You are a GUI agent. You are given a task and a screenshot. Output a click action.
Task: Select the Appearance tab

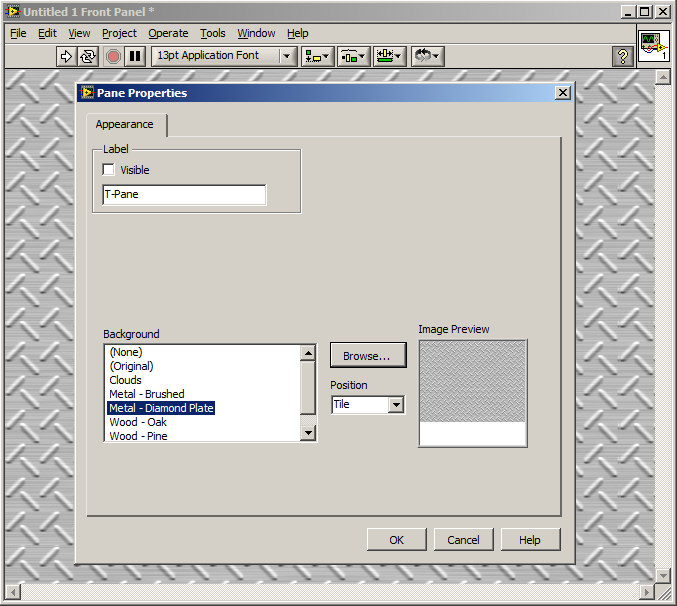pos(125,124)
